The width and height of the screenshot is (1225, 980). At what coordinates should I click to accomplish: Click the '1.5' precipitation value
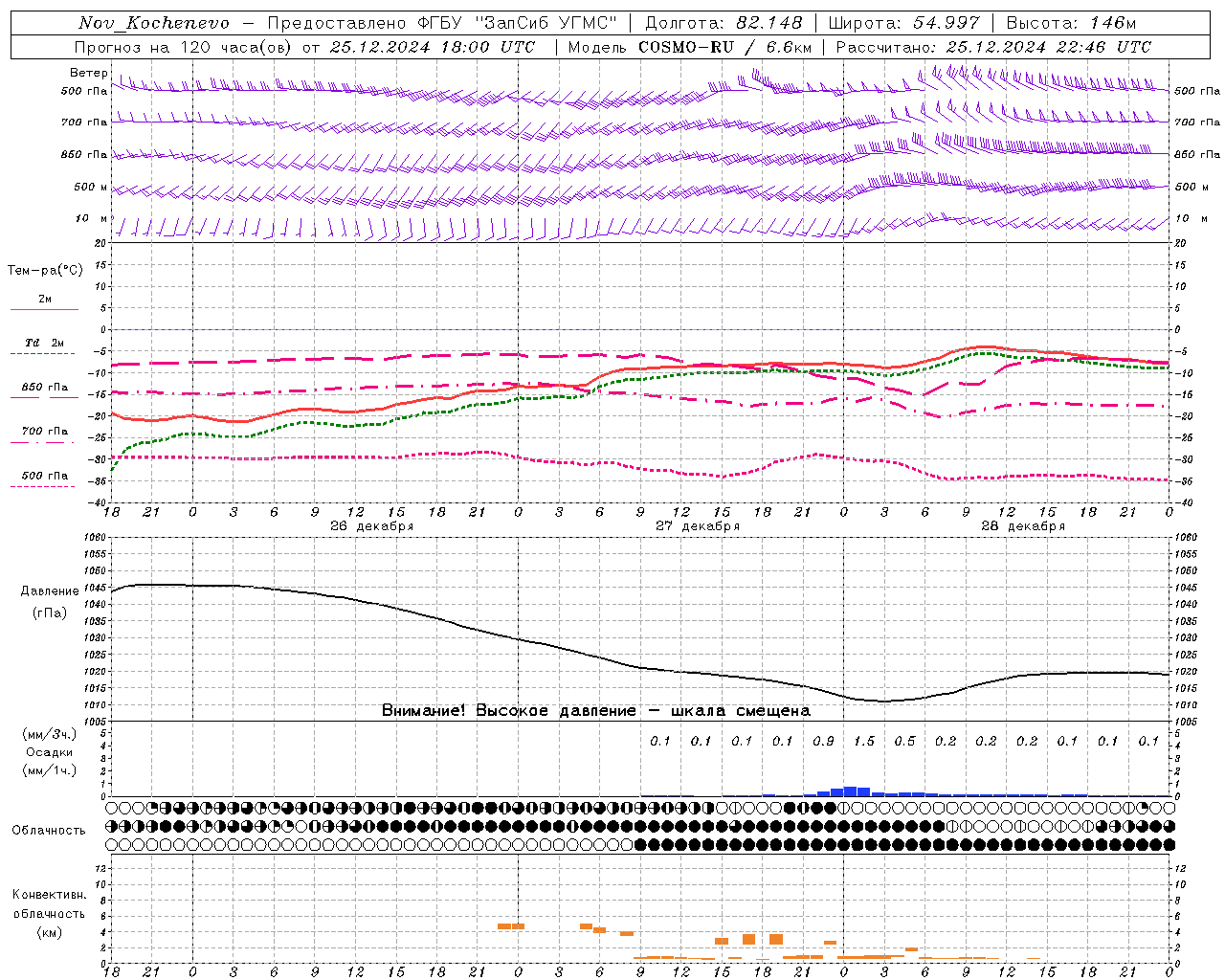coord(864,742)
